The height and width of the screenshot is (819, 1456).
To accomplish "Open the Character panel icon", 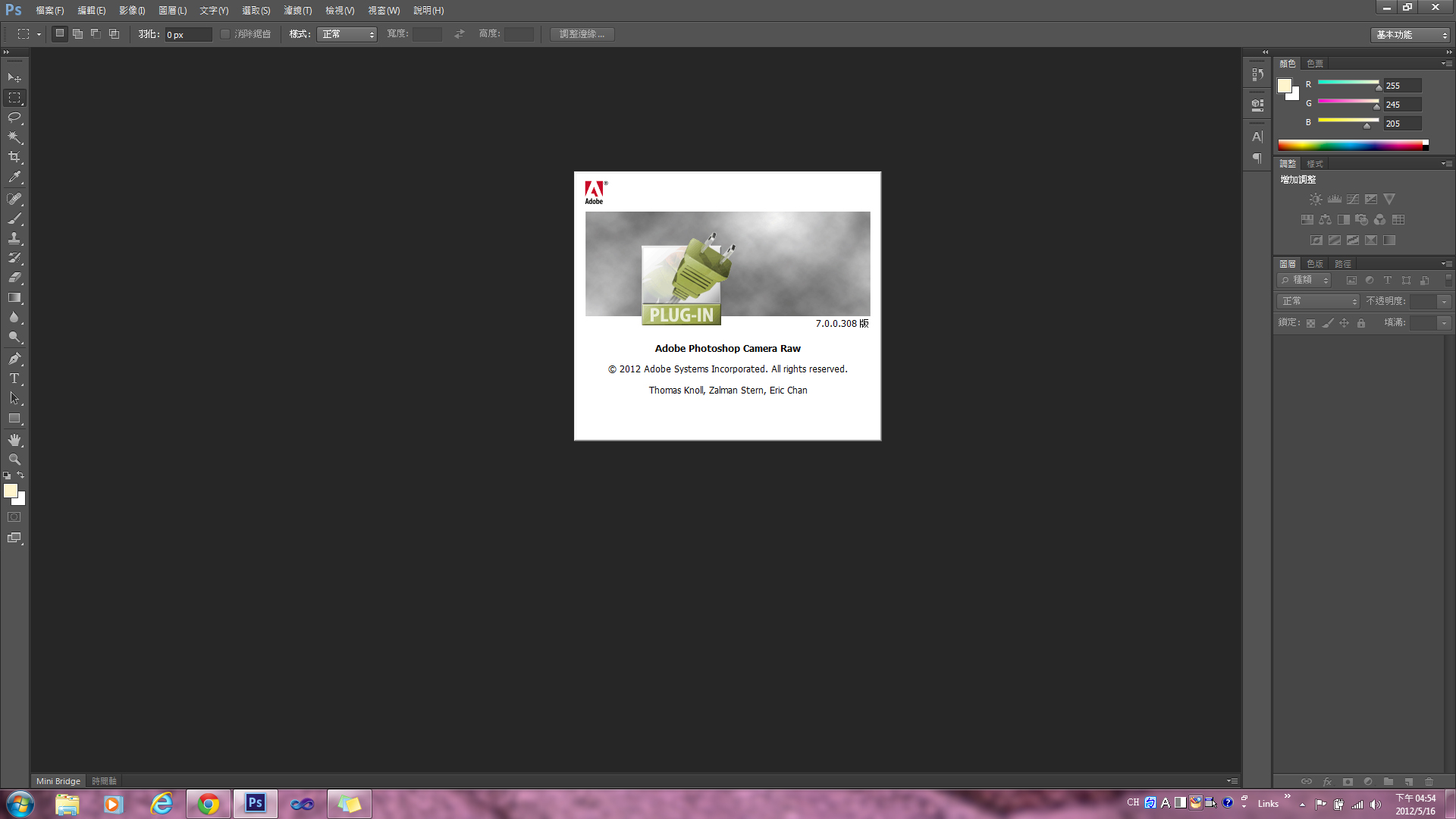I will pos(1257,137).
